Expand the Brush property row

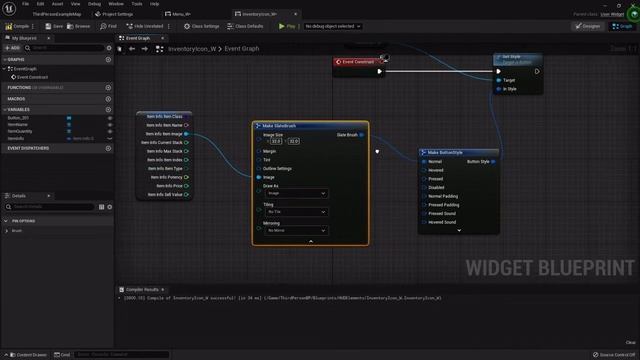point(7,231)
